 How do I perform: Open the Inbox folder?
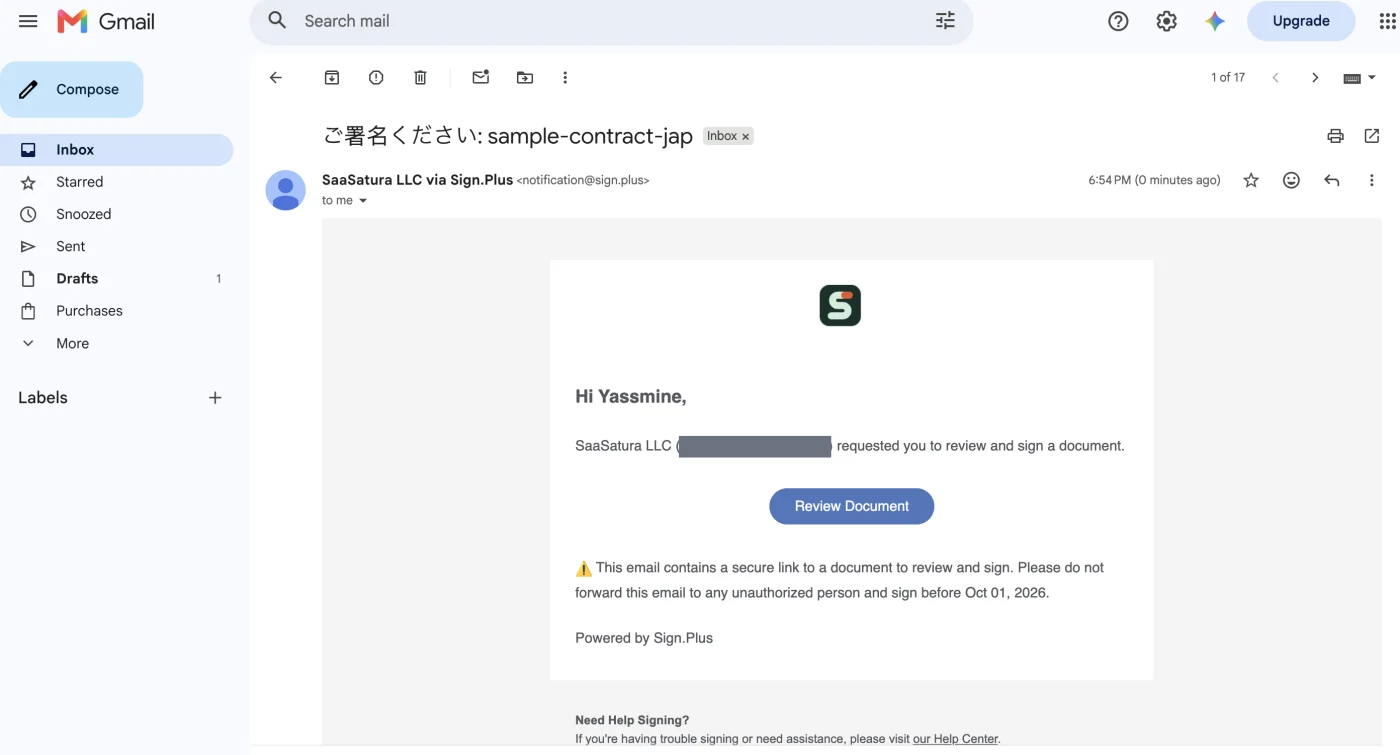pos(116,150)
